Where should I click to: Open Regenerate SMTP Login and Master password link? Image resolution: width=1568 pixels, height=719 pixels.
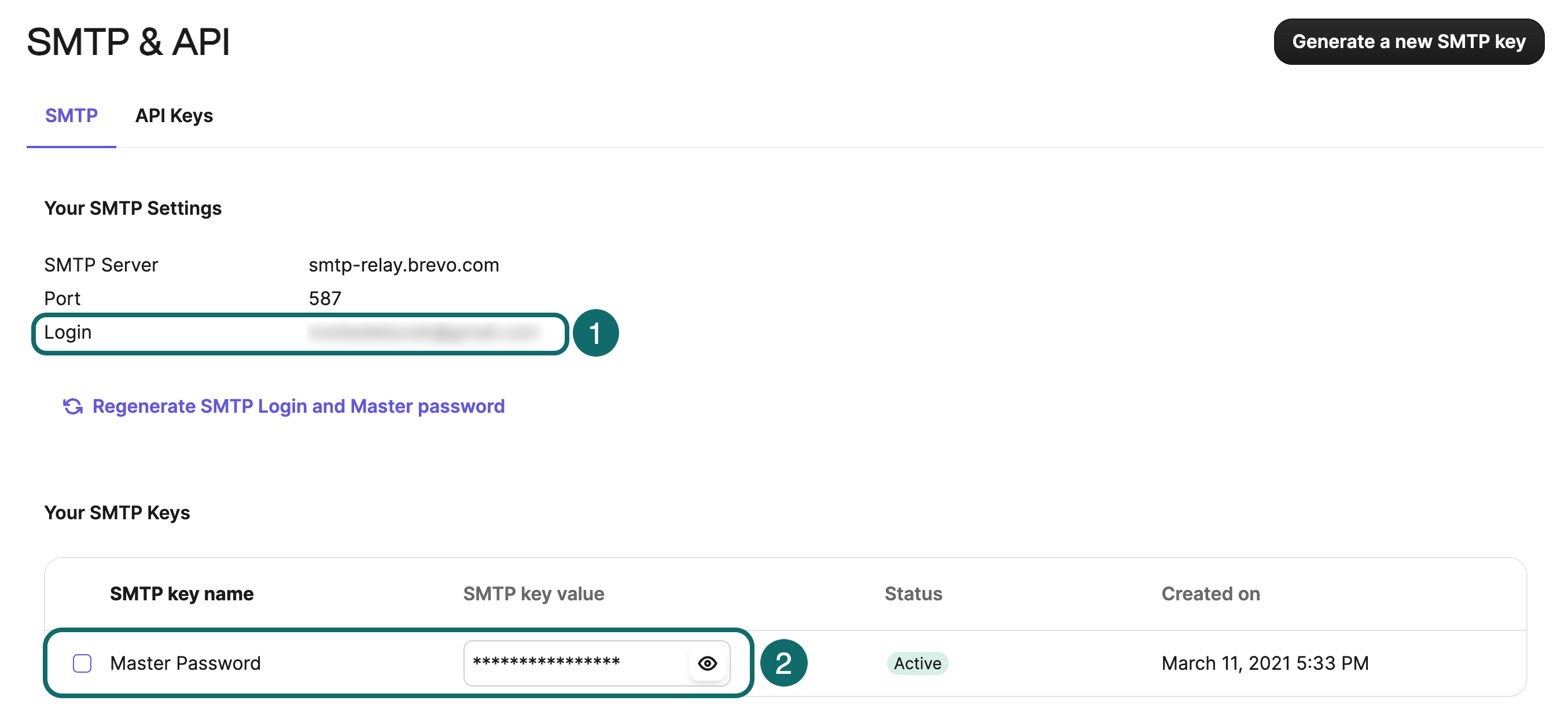tap(298, 406)
